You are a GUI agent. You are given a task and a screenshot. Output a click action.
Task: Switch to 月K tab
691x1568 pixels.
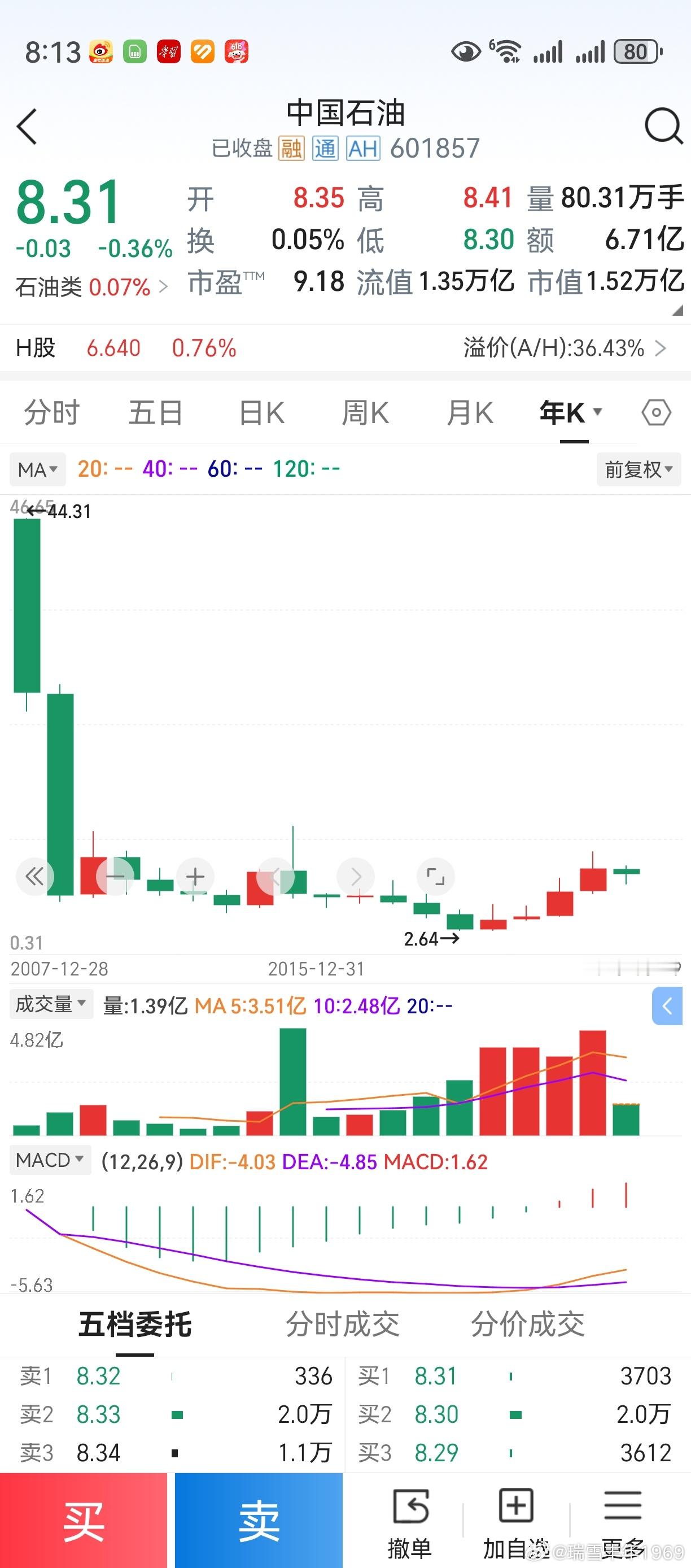(x=470, y=413)
